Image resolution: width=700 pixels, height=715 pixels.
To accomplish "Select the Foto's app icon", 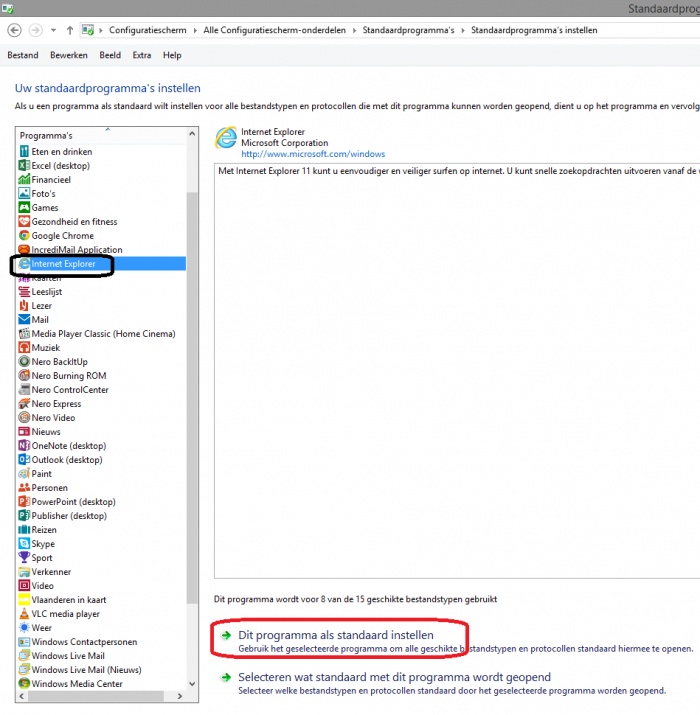I will (x=24, y=193).
